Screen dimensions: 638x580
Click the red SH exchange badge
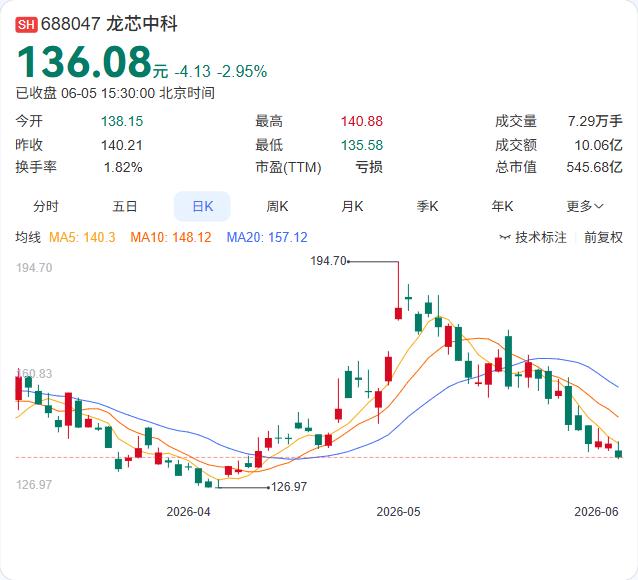click(x=26, y=24)
